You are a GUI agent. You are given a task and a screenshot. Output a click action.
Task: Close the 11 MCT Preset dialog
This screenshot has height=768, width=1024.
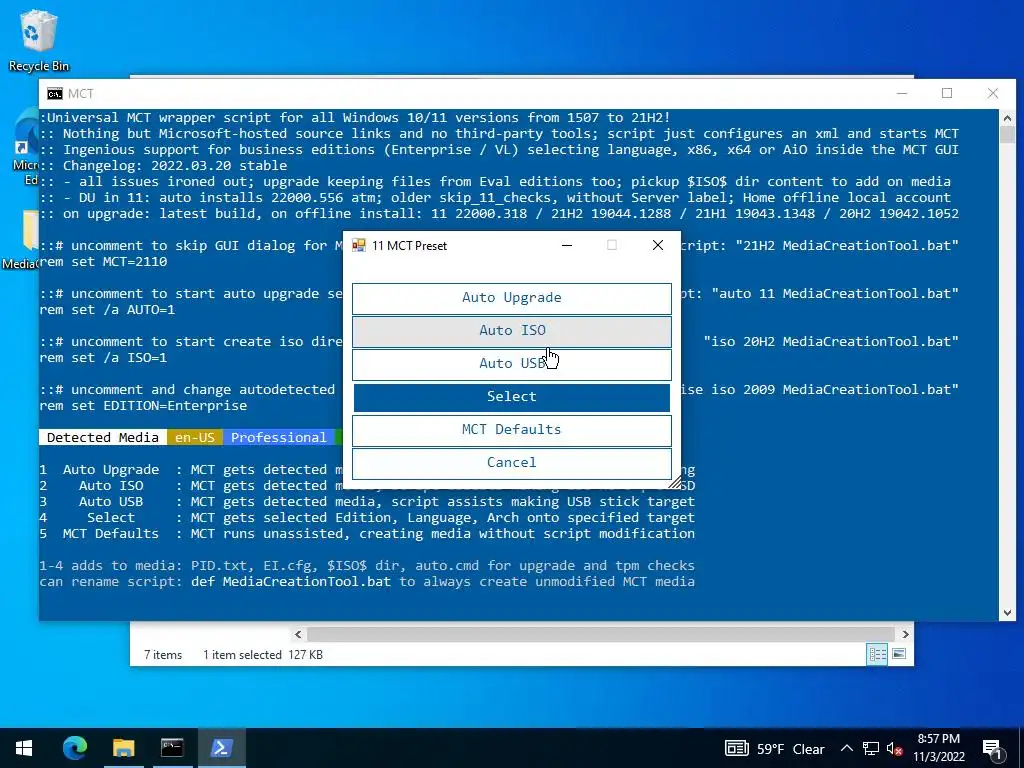click(x=658, y=245)
